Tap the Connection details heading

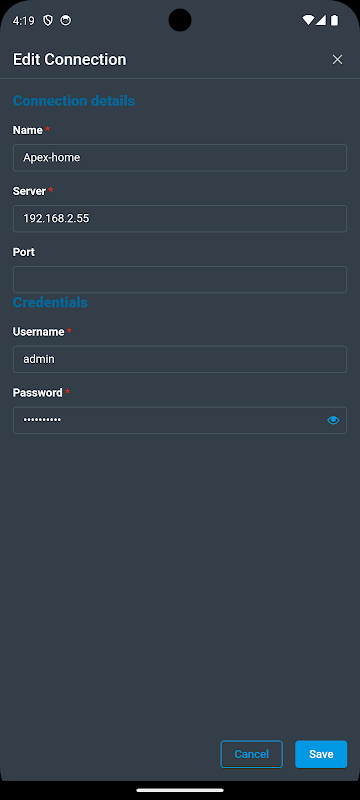[x=73, y=101]
